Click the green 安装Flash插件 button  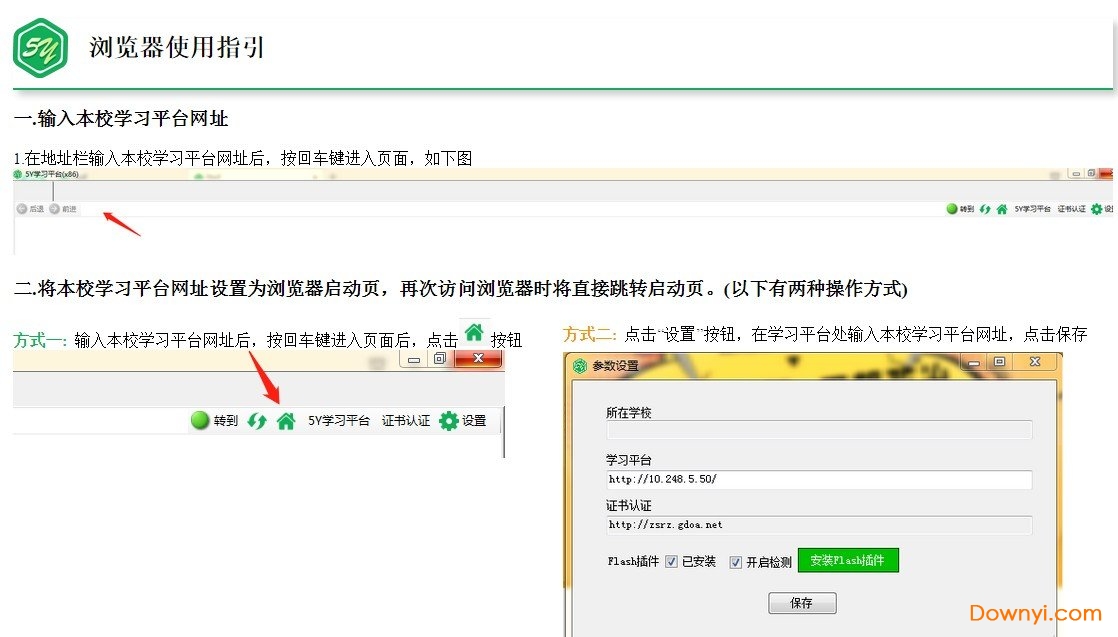(849, 561)
